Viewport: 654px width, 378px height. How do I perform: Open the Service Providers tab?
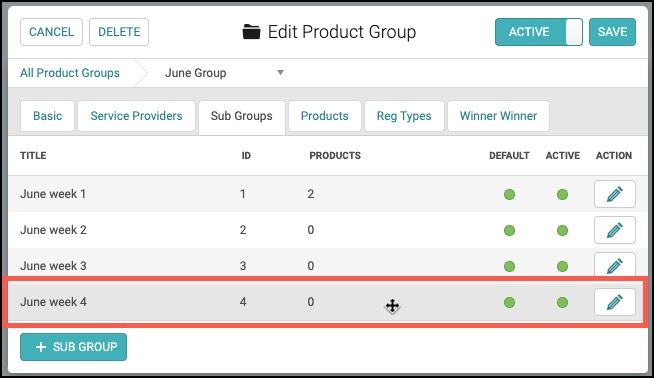click(136, 116)
